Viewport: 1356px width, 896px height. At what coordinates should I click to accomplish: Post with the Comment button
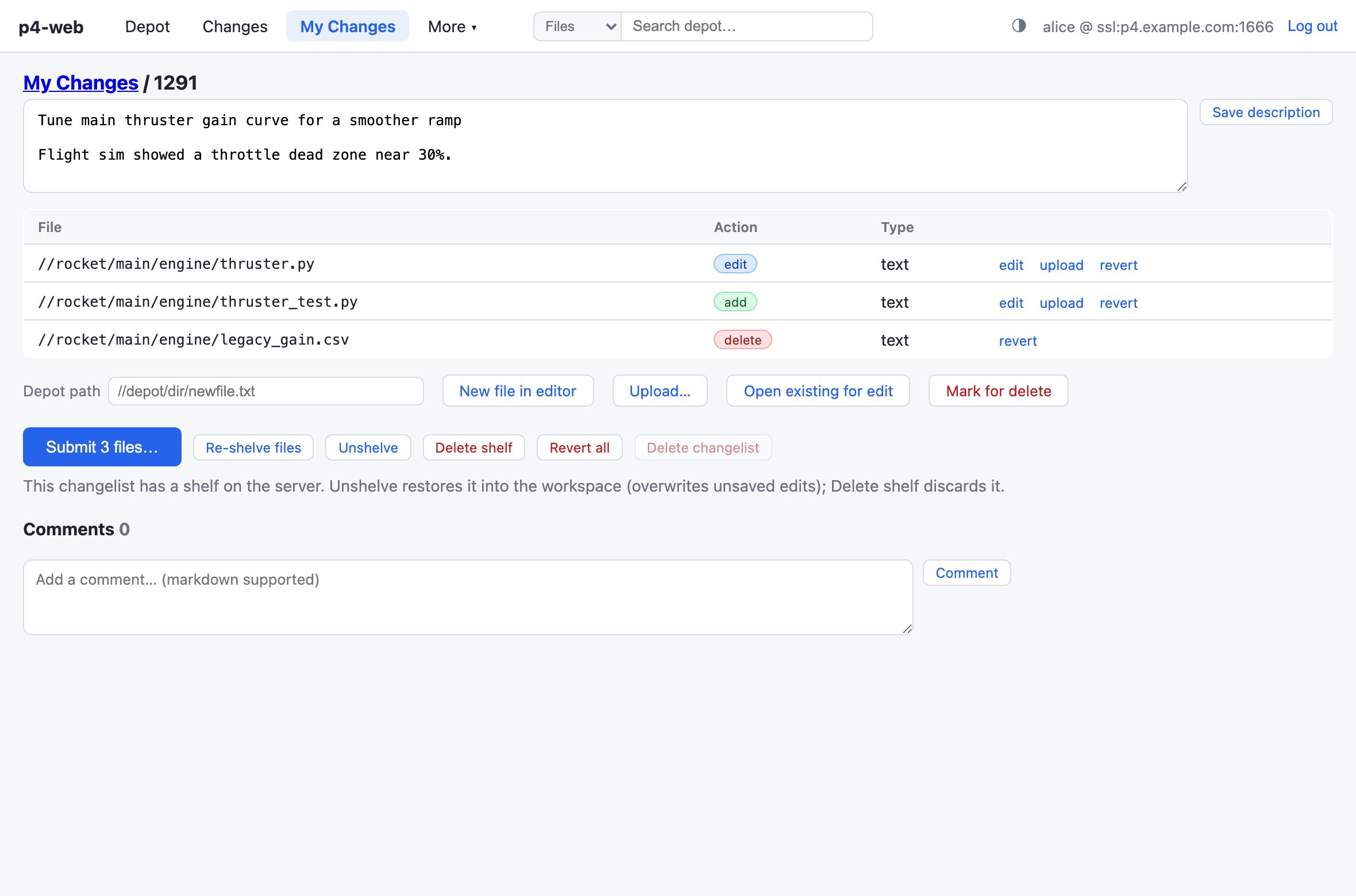[966, 573]
